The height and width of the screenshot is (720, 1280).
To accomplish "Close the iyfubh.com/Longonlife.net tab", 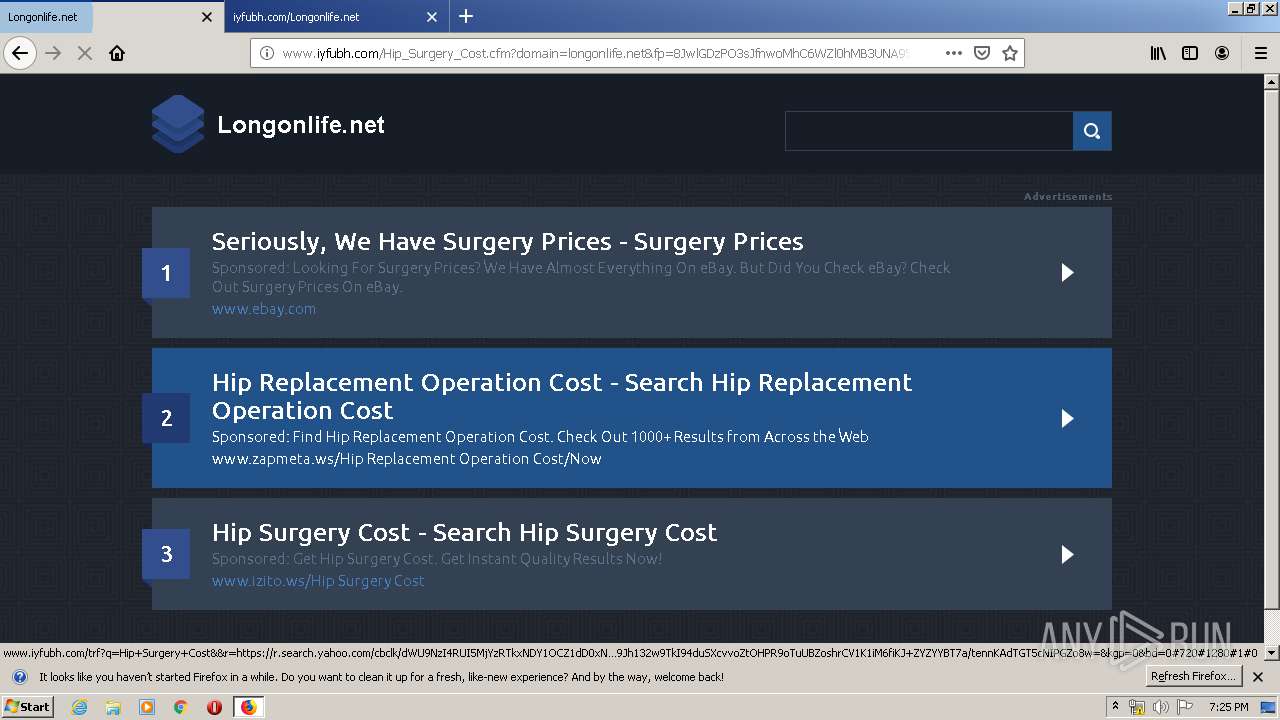I will [432, 17].
